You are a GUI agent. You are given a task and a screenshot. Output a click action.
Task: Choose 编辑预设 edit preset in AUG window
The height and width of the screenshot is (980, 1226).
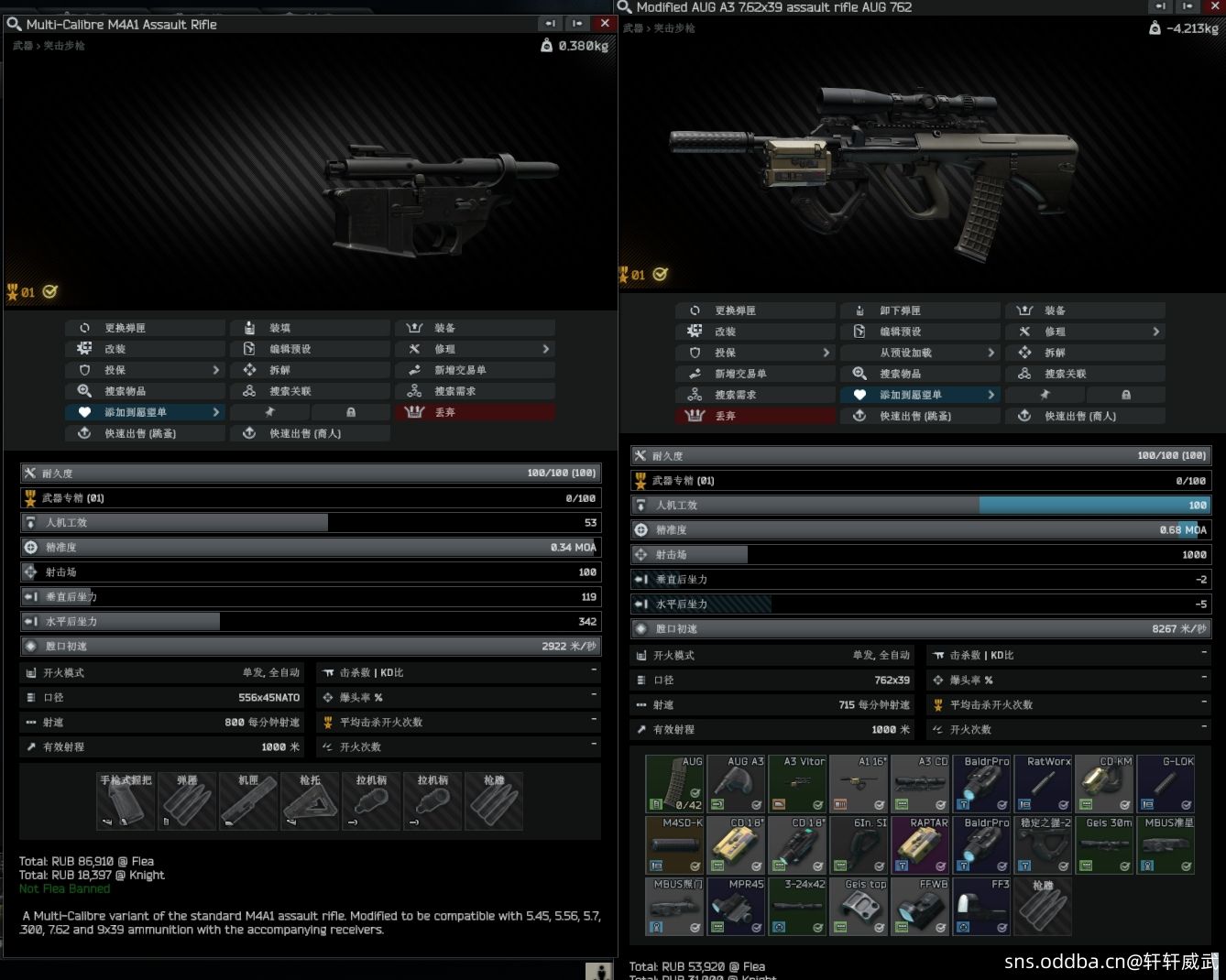tap(920, 332)
